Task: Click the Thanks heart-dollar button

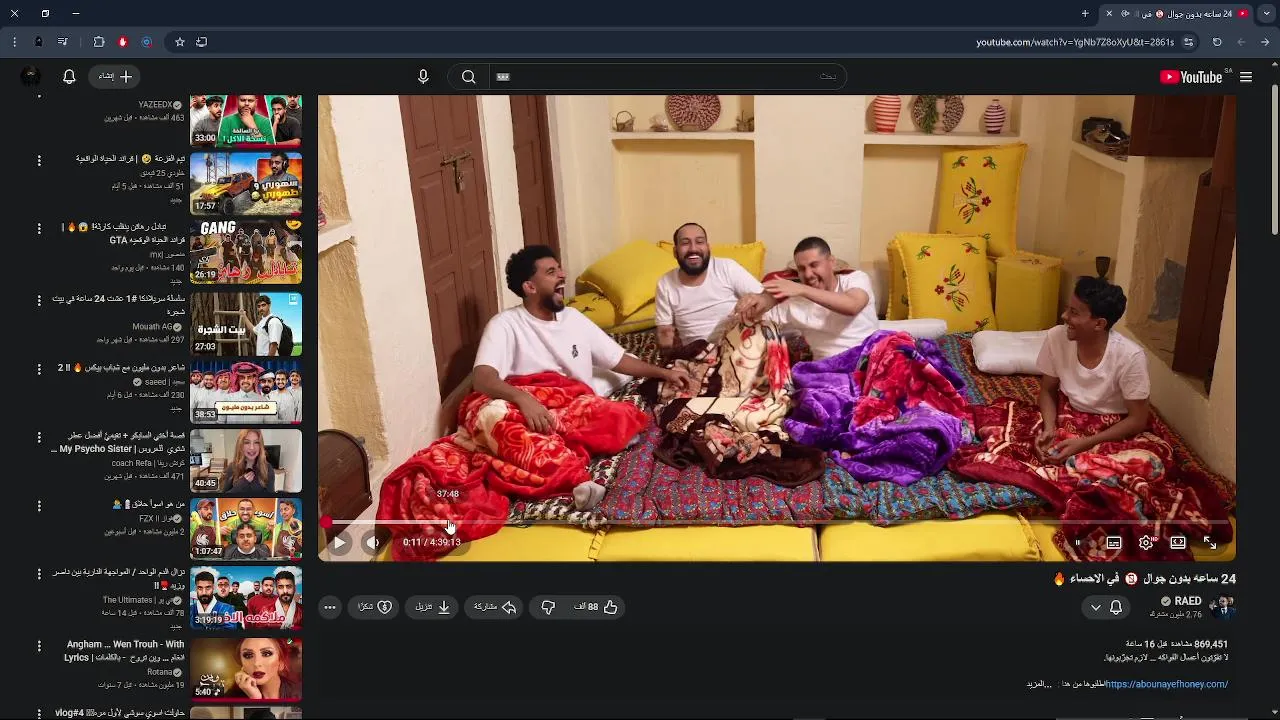Action: (375, 607)
